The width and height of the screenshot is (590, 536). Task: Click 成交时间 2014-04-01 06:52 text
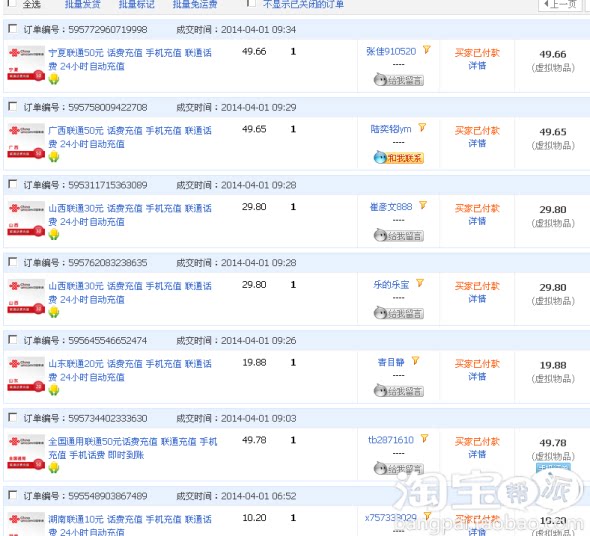(236, 496)
